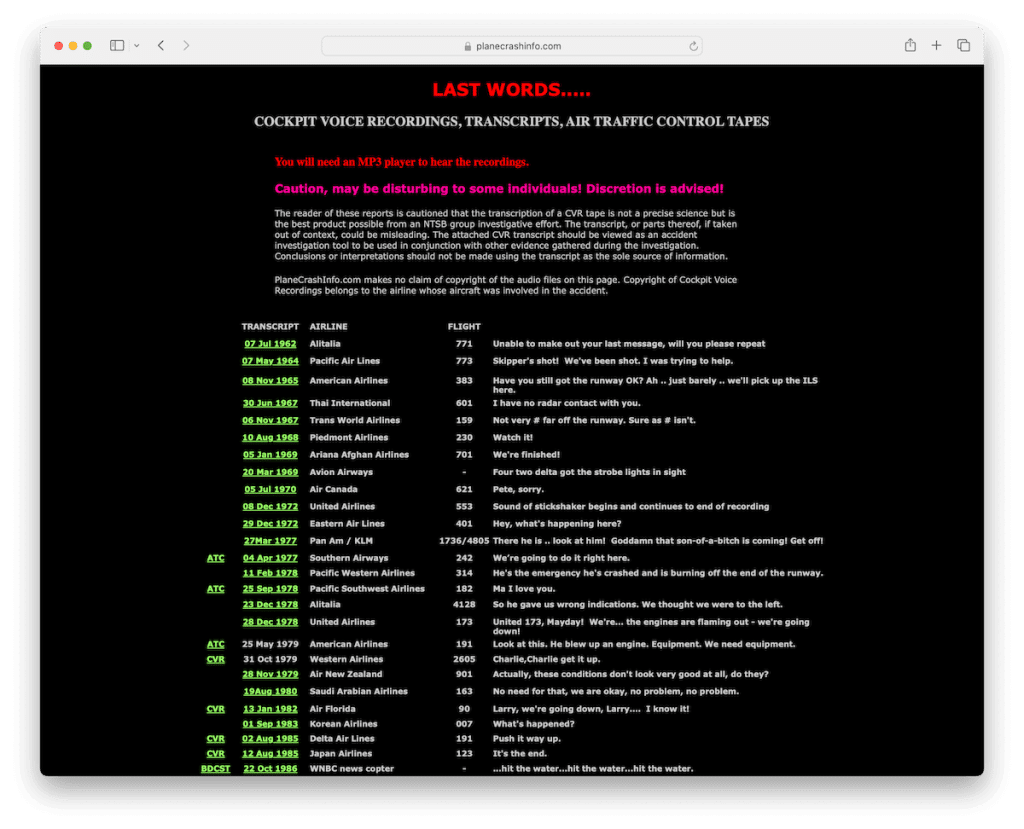The height and width of the screenshot is (829, 1024).
Task: Play the ATC recording for American Airlines 191
Action: [x=216, y=644]
